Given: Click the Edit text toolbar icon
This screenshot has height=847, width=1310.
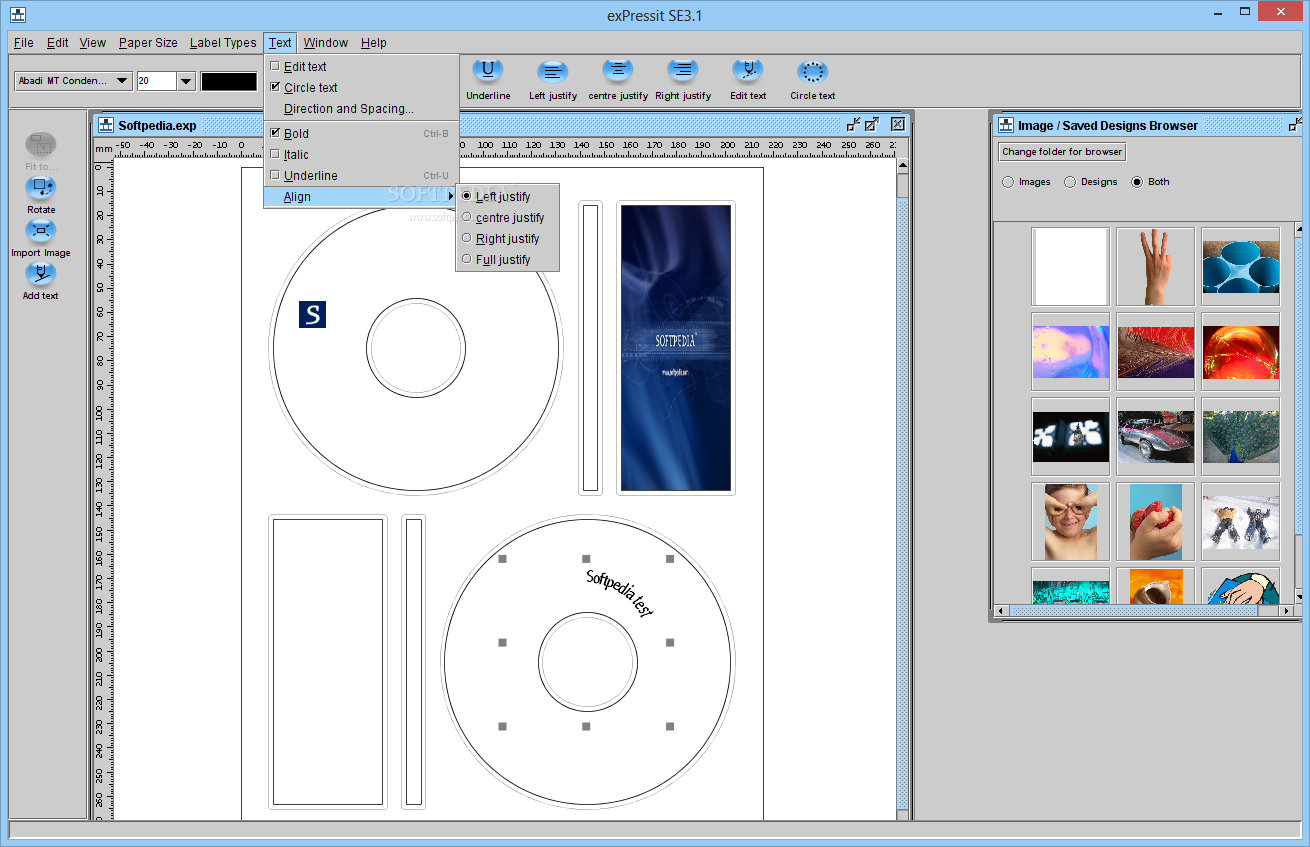Looking at the screenshot, I should tap(748, 71).
